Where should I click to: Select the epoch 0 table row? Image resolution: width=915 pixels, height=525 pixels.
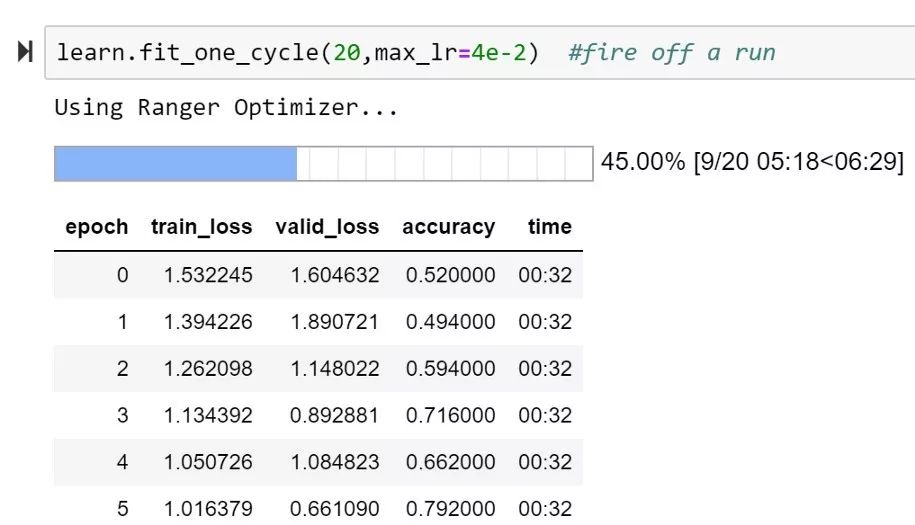click(x=317, y=275)
